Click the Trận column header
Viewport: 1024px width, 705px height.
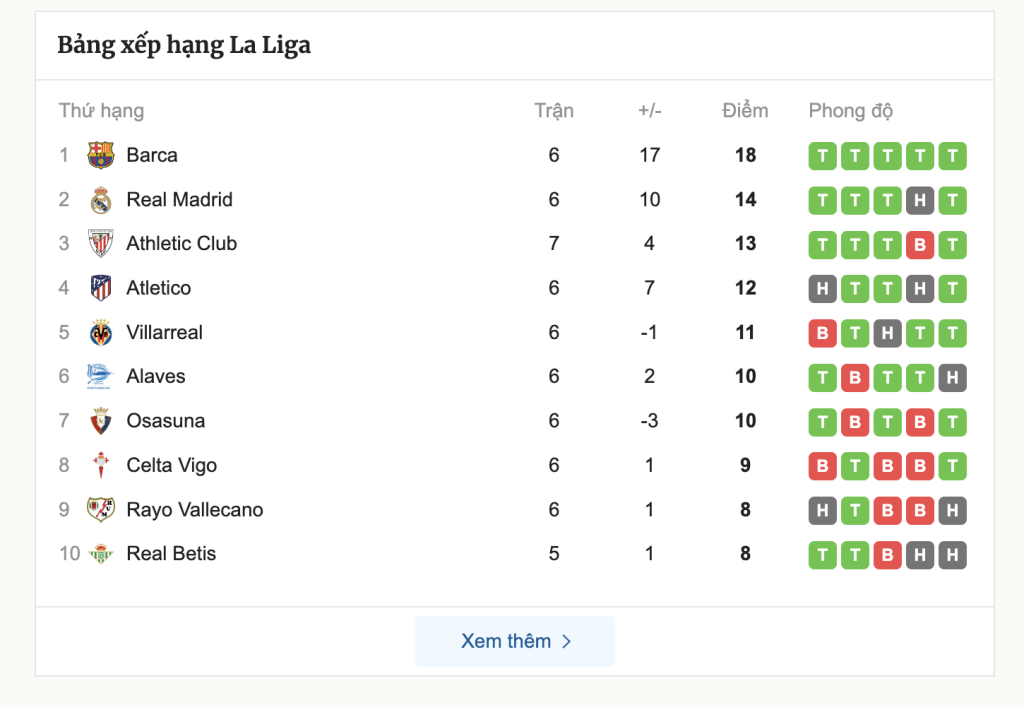pyautogui.click(x=554, y=110)
